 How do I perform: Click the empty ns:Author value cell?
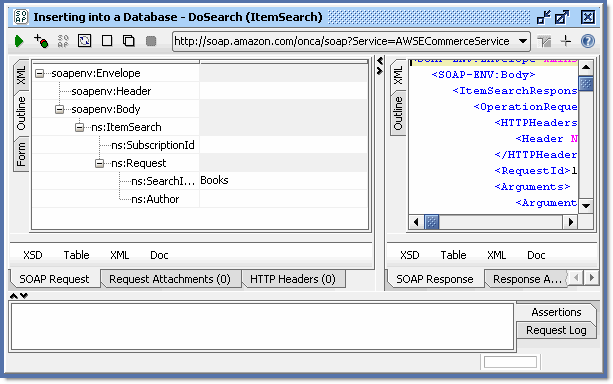[283, 199]
